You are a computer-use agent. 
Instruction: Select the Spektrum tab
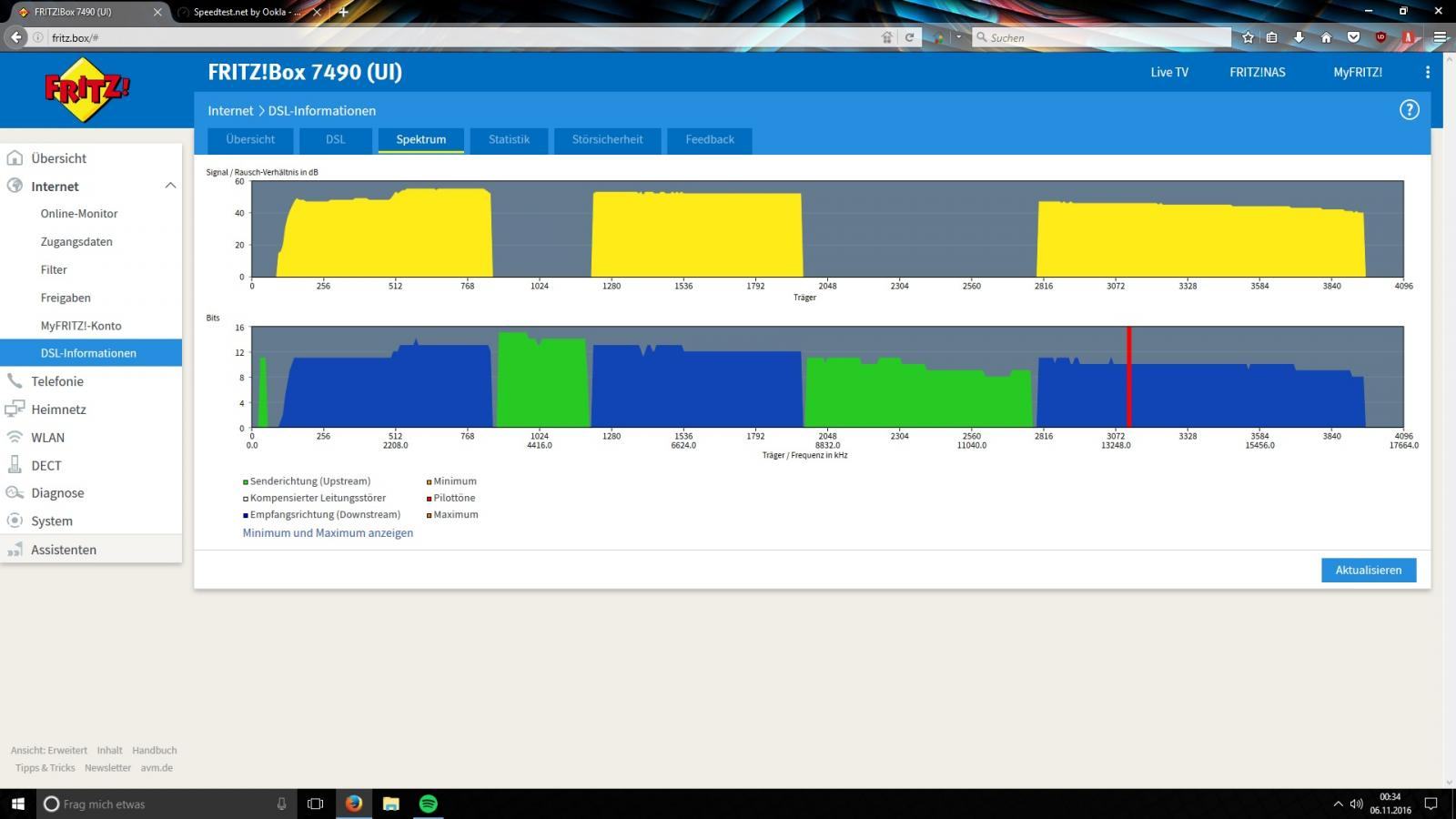coord(421,139)
